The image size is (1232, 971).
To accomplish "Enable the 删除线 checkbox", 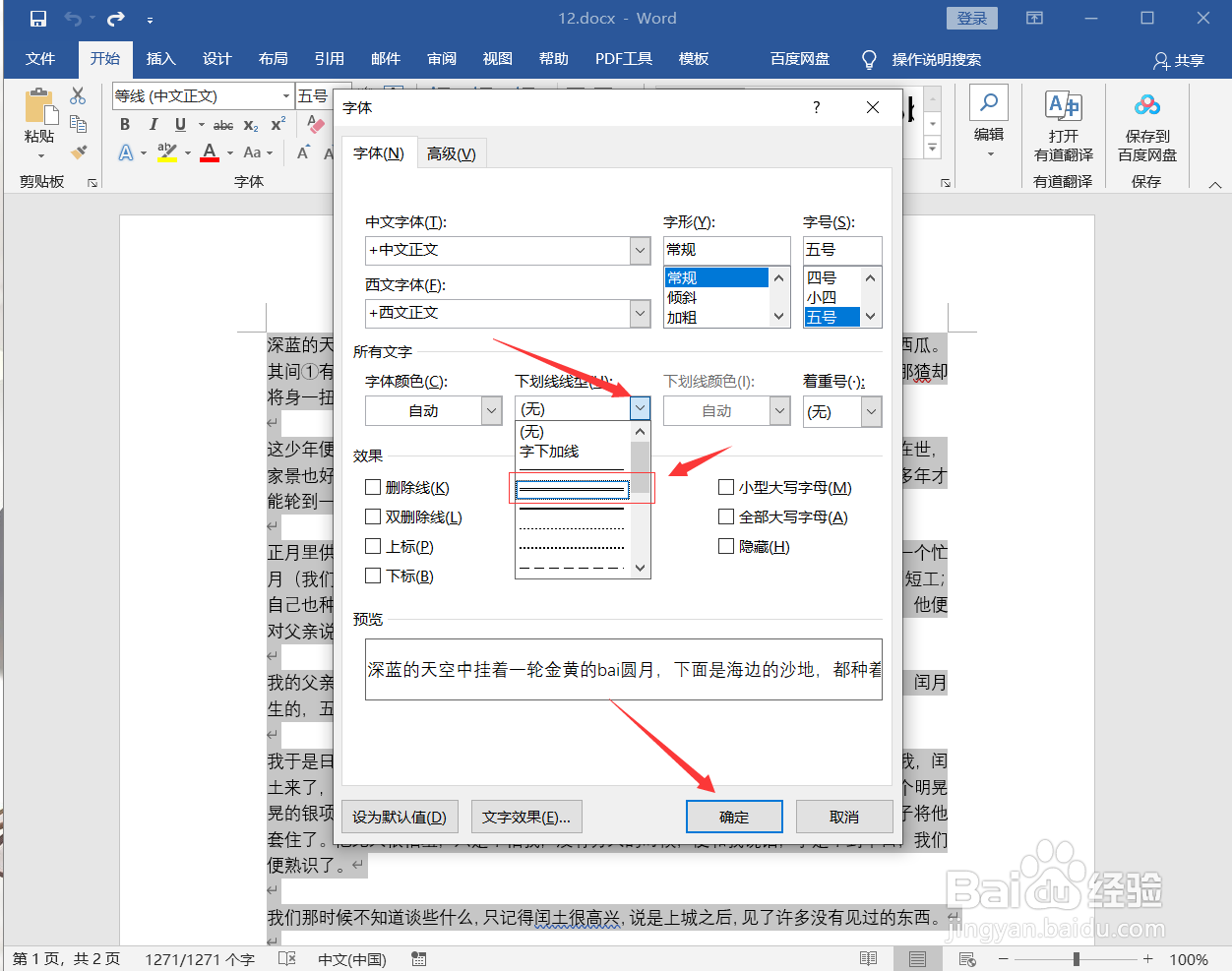I will tap(373, 487).
